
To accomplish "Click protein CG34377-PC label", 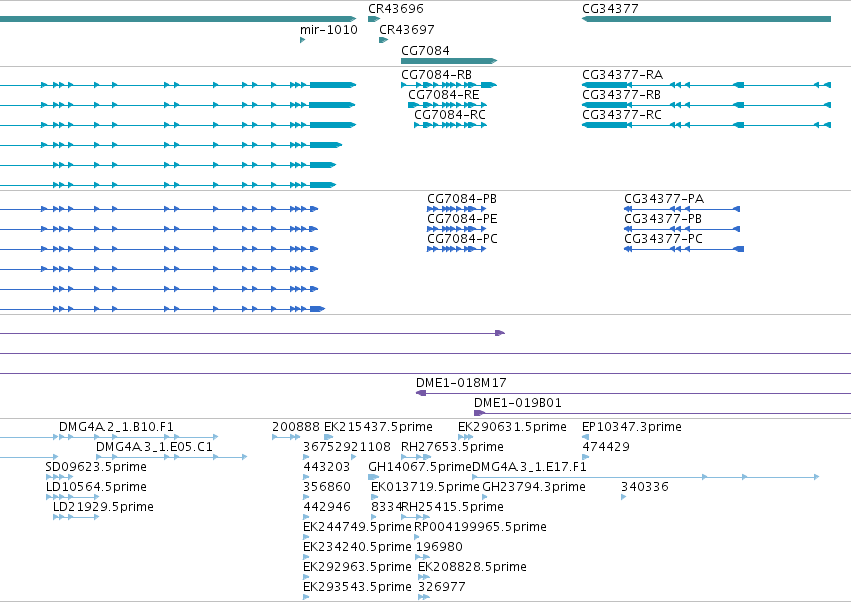I will pos(663,239).
